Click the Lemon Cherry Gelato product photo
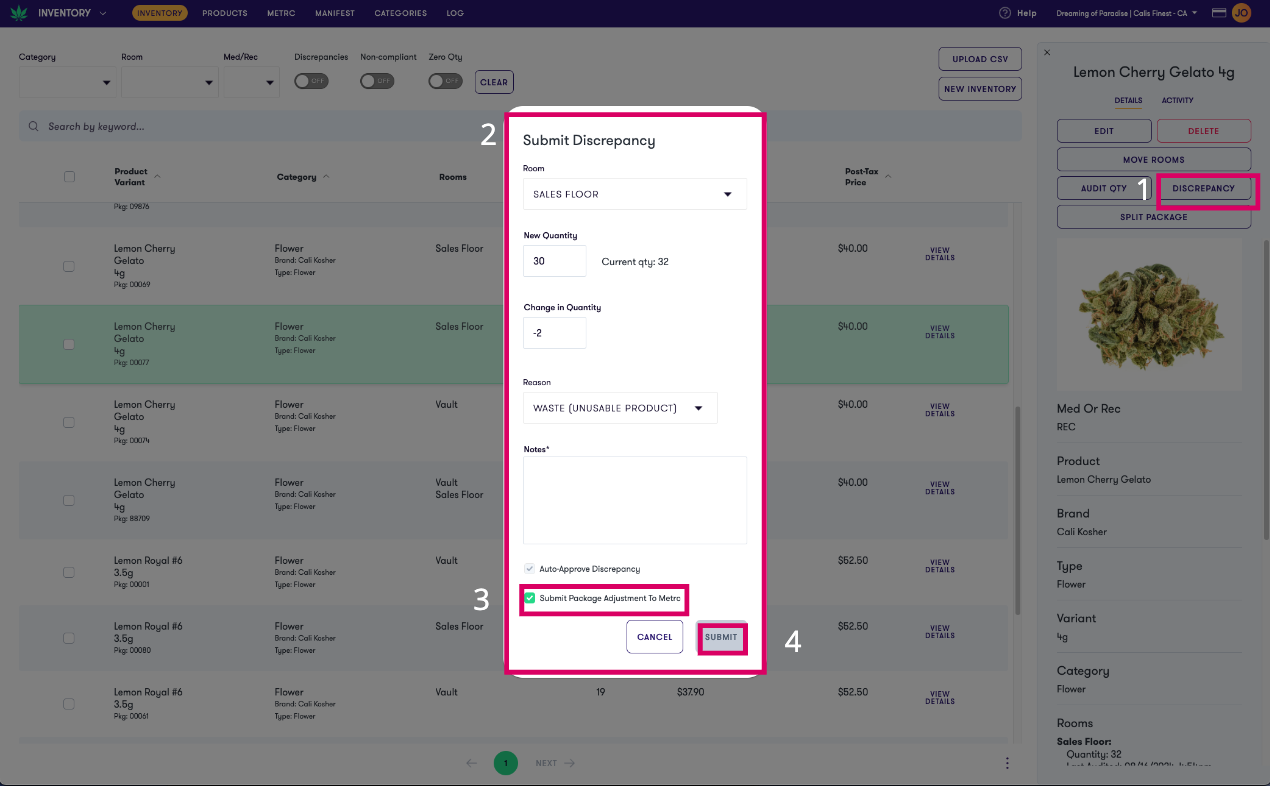 (1148, 312)
